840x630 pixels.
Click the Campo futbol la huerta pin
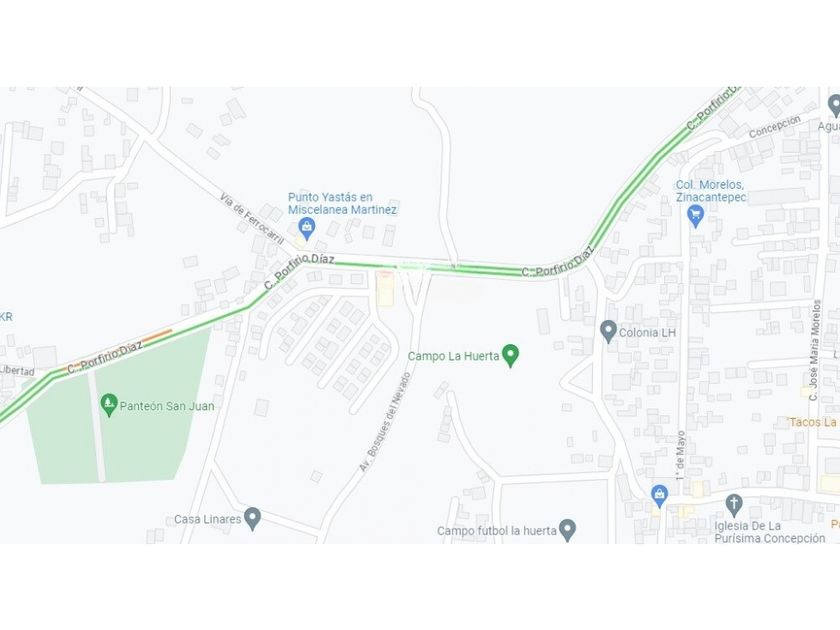tap(567, 531)
